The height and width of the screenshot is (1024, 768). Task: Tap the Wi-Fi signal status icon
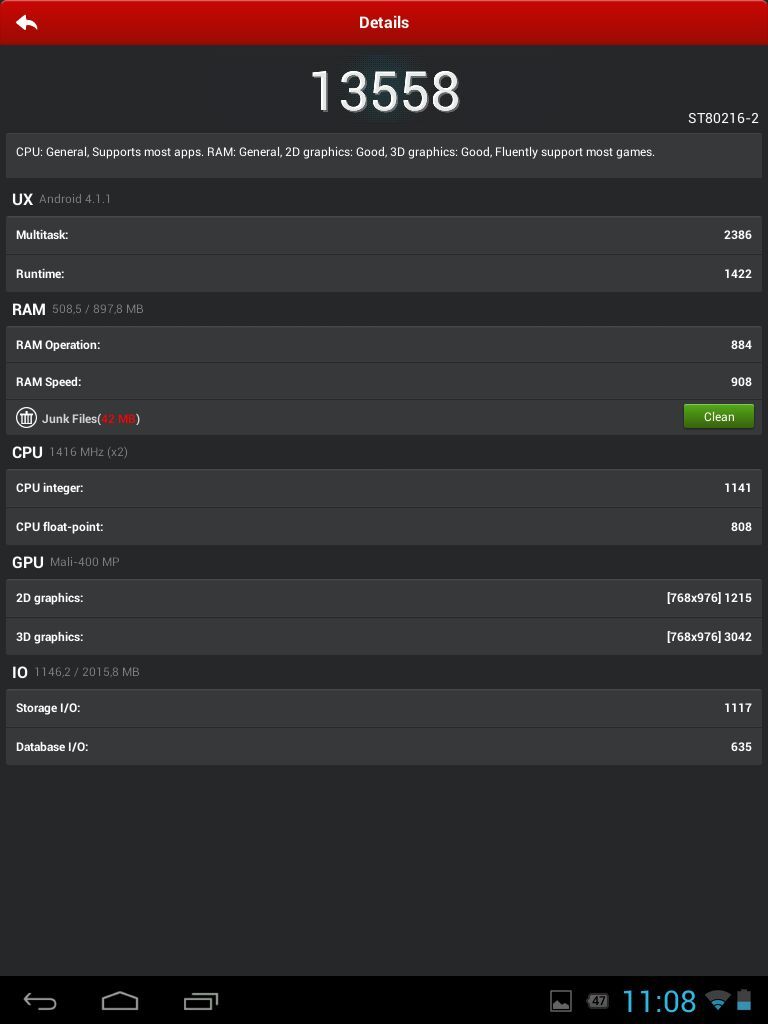[717, 1001]
